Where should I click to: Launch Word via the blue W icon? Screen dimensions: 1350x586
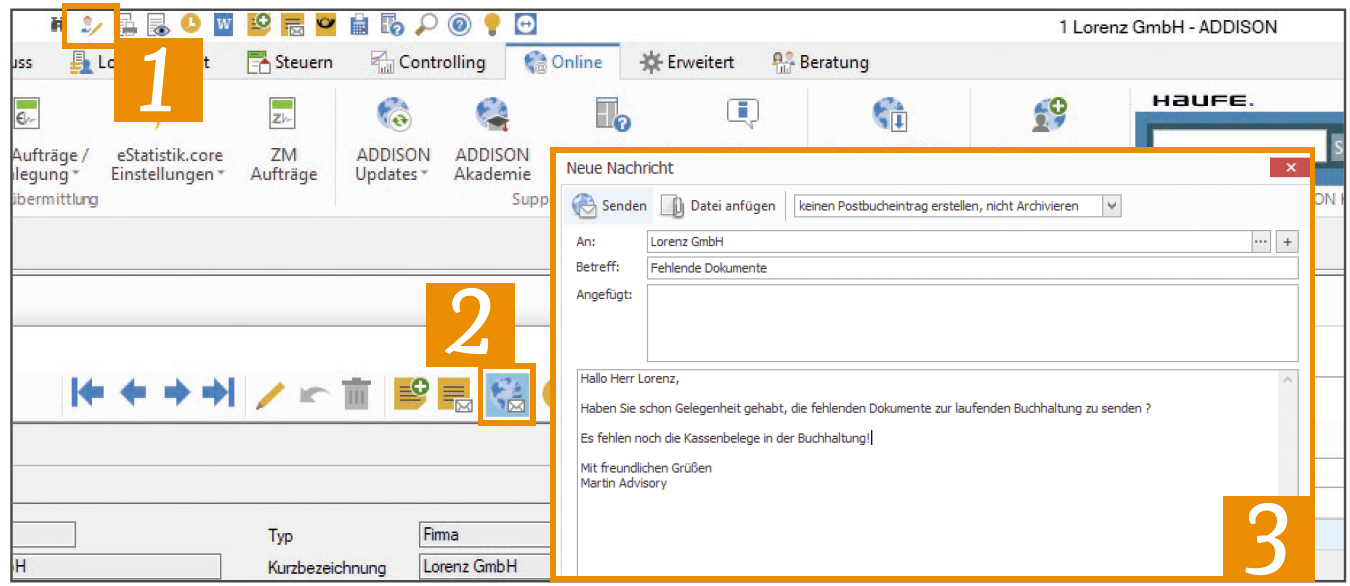point(224,26)
